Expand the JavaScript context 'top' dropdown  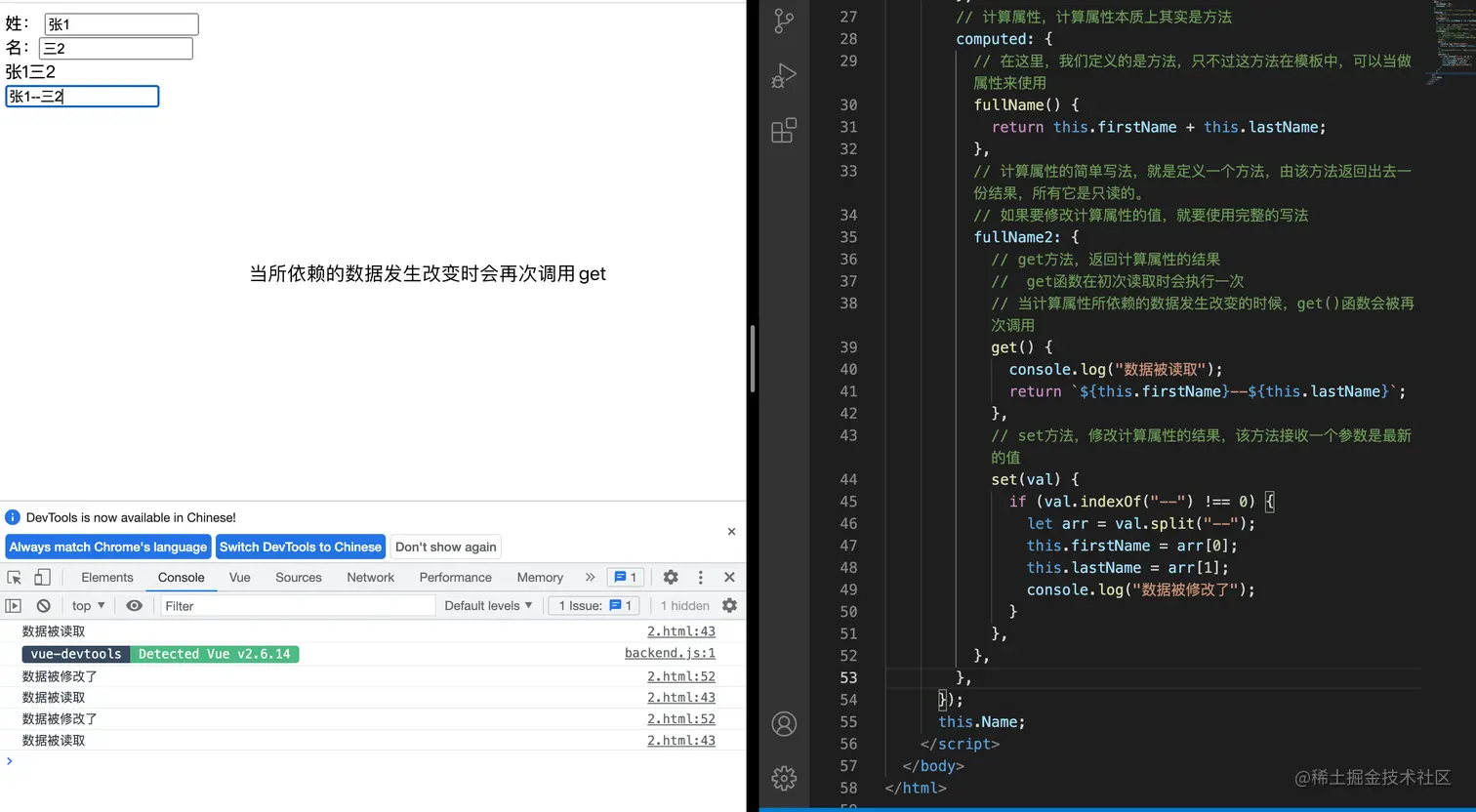pos(88,606)
